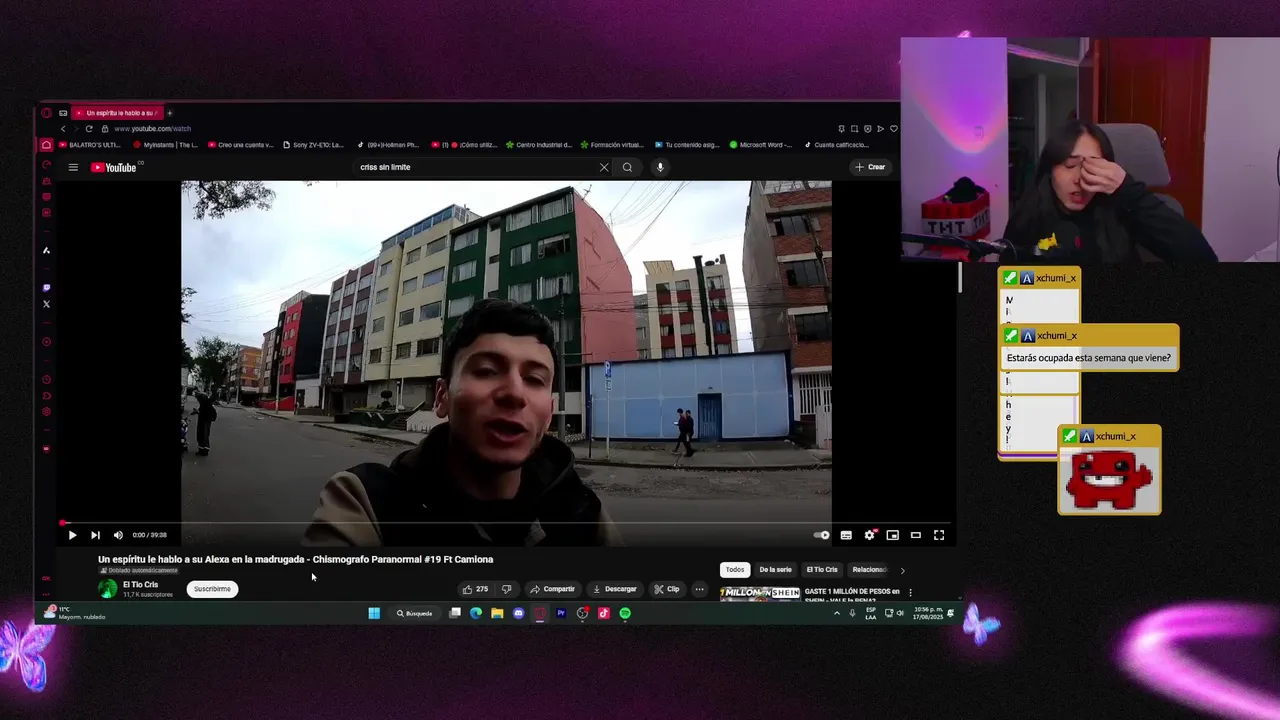Click the Crear button
The width and height of the screenshot is (1280, 720).
pyautogui.click(x=870, y=167)
